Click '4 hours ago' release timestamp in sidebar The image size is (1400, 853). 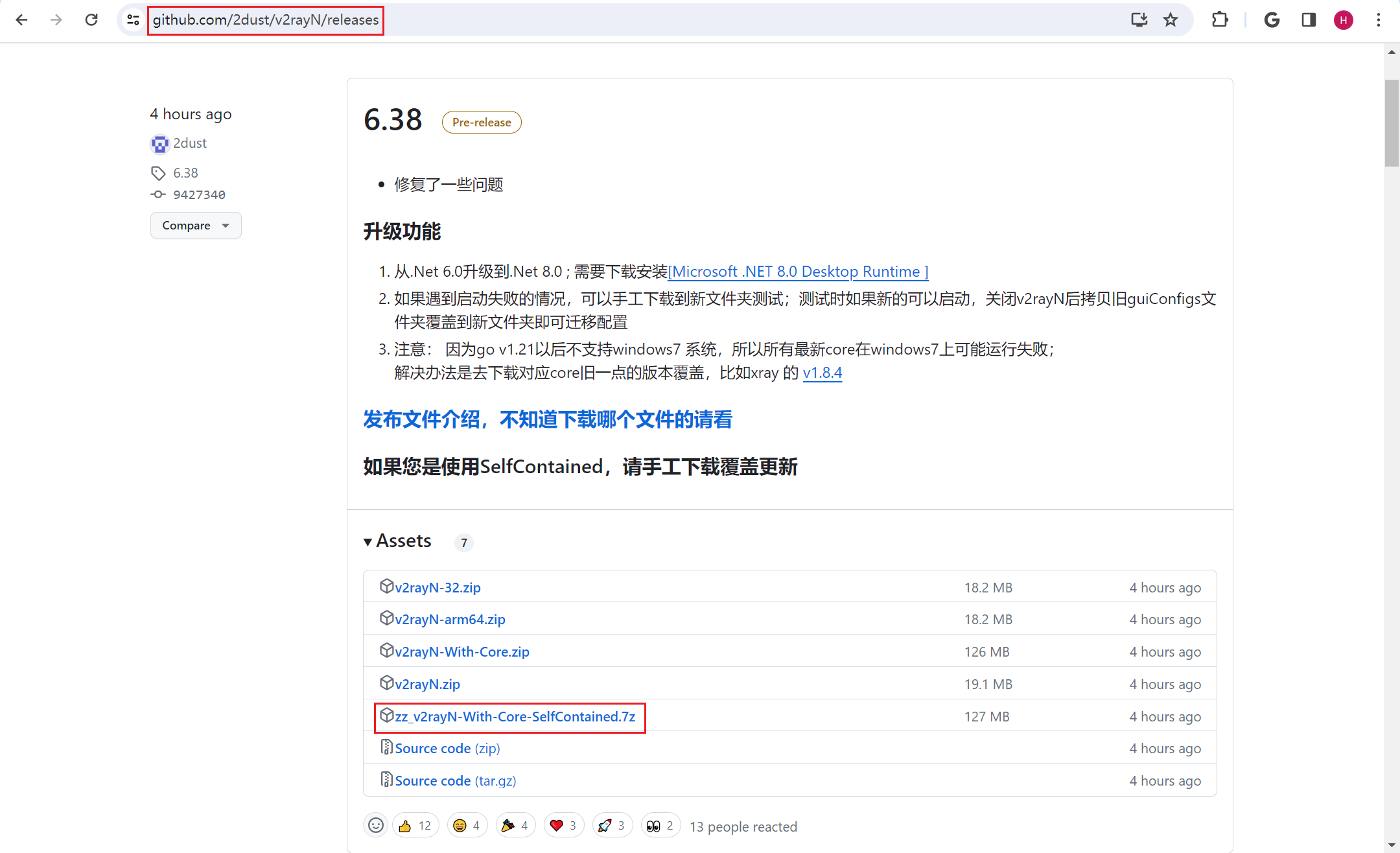click(191, 114)
